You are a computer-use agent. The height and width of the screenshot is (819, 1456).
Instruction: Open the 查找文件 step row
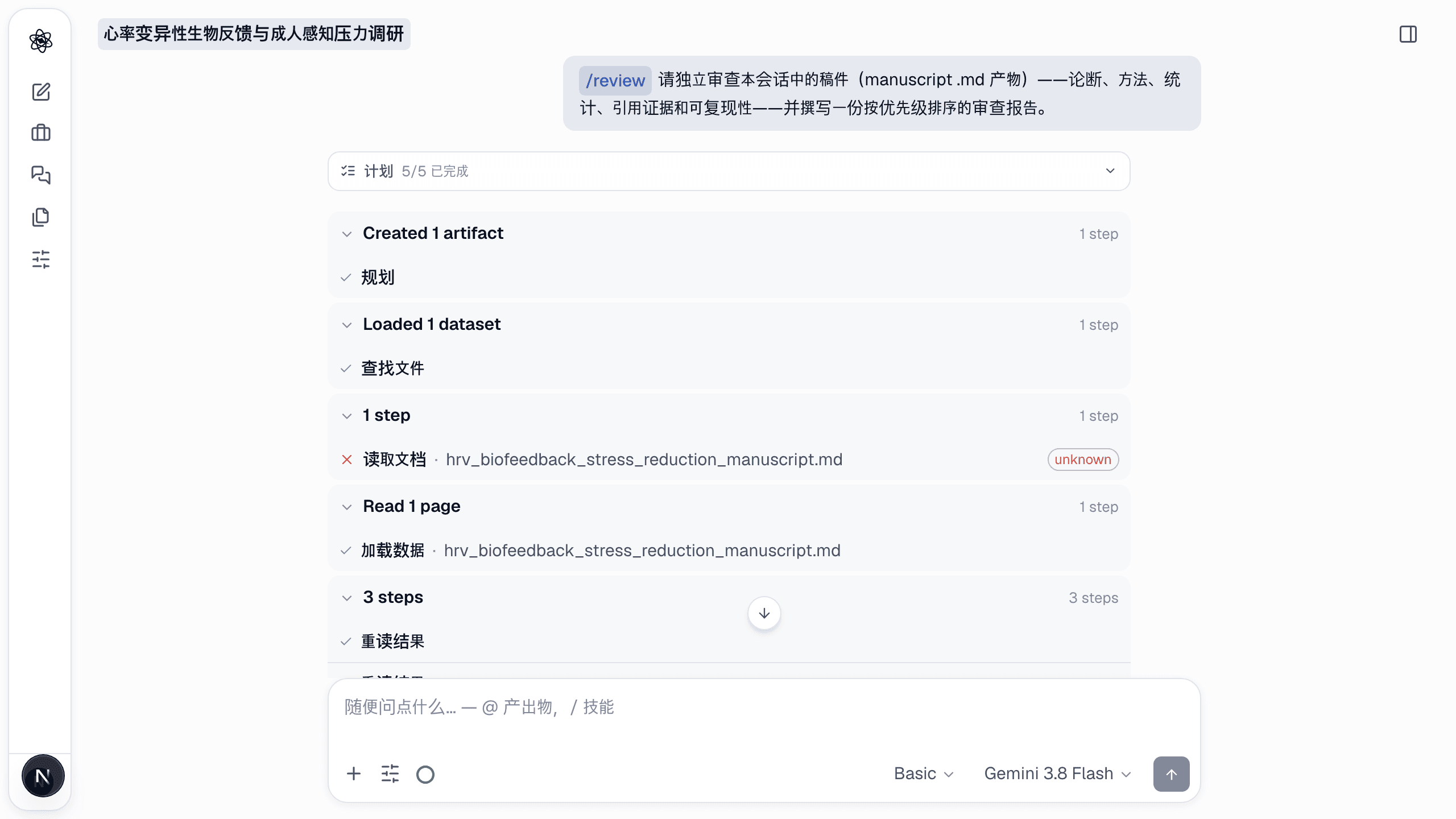coord(729,369)
